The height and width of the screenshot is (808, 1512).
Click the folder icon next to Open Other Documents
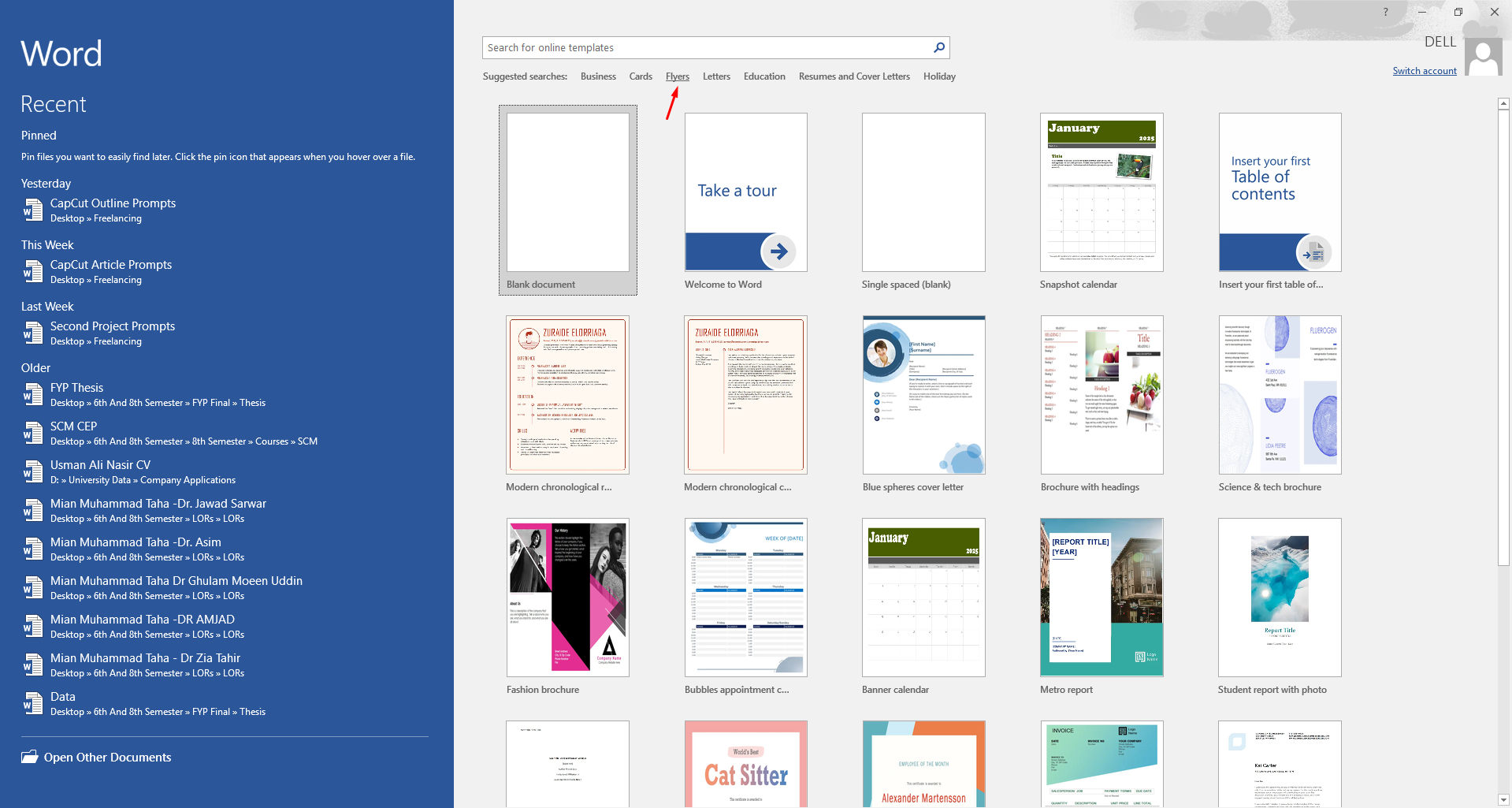29,757
